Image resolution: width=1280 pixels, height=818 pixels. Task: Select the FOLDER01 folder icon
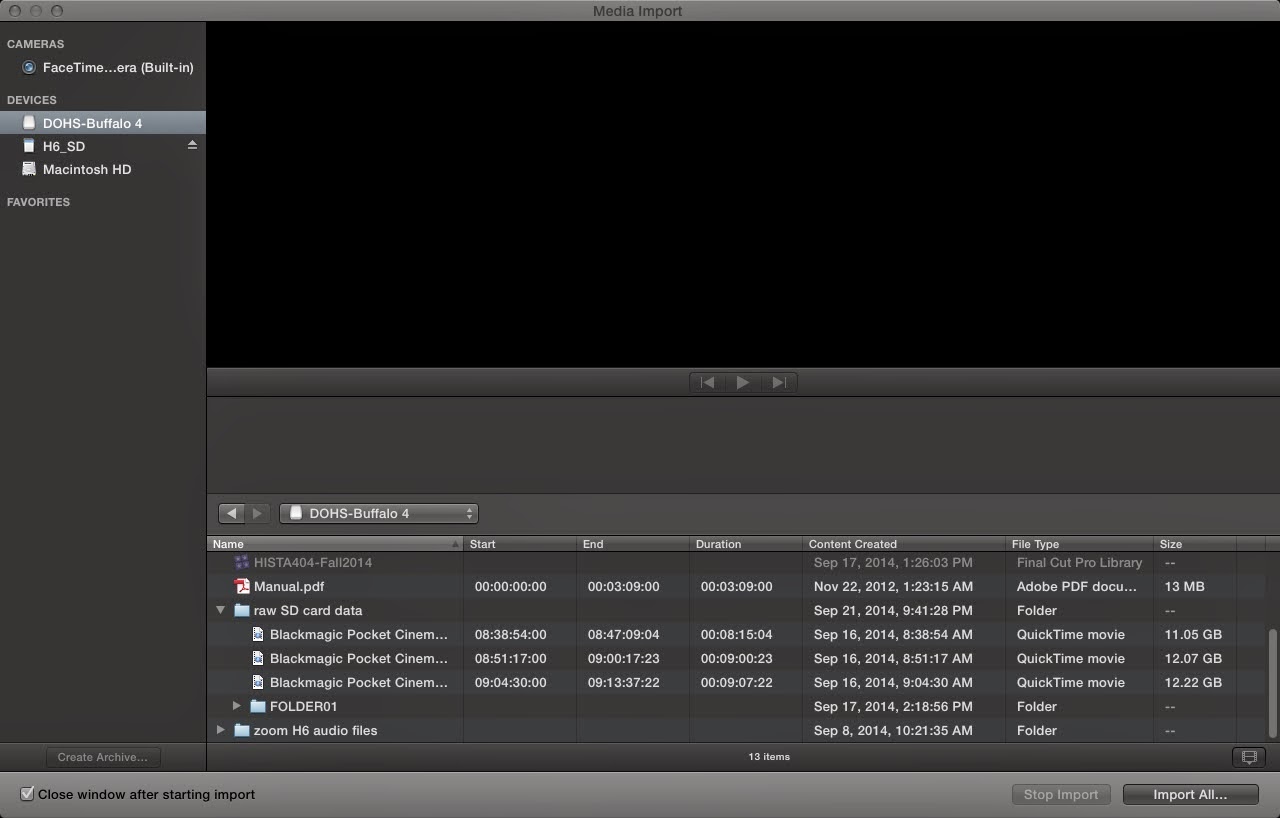(x=258, y=706)
